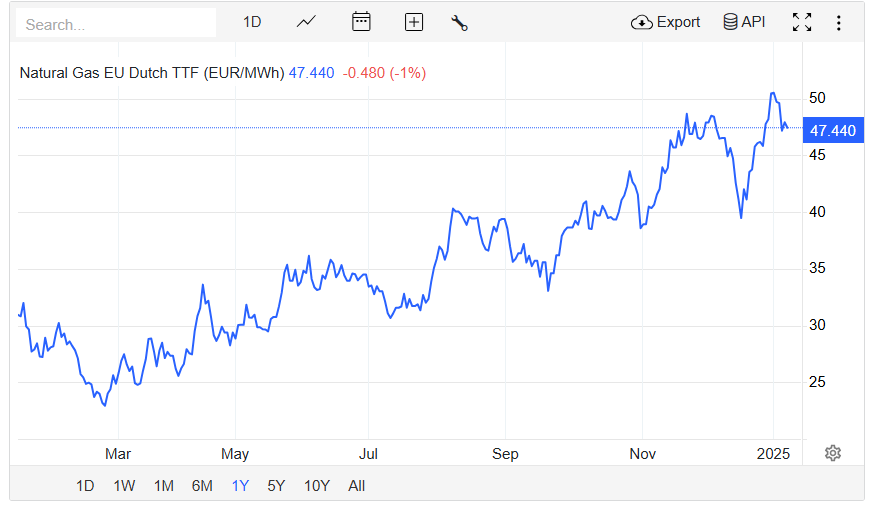Select the 1W time range
This screenshot has height=508, width=871.
(125, 486)
